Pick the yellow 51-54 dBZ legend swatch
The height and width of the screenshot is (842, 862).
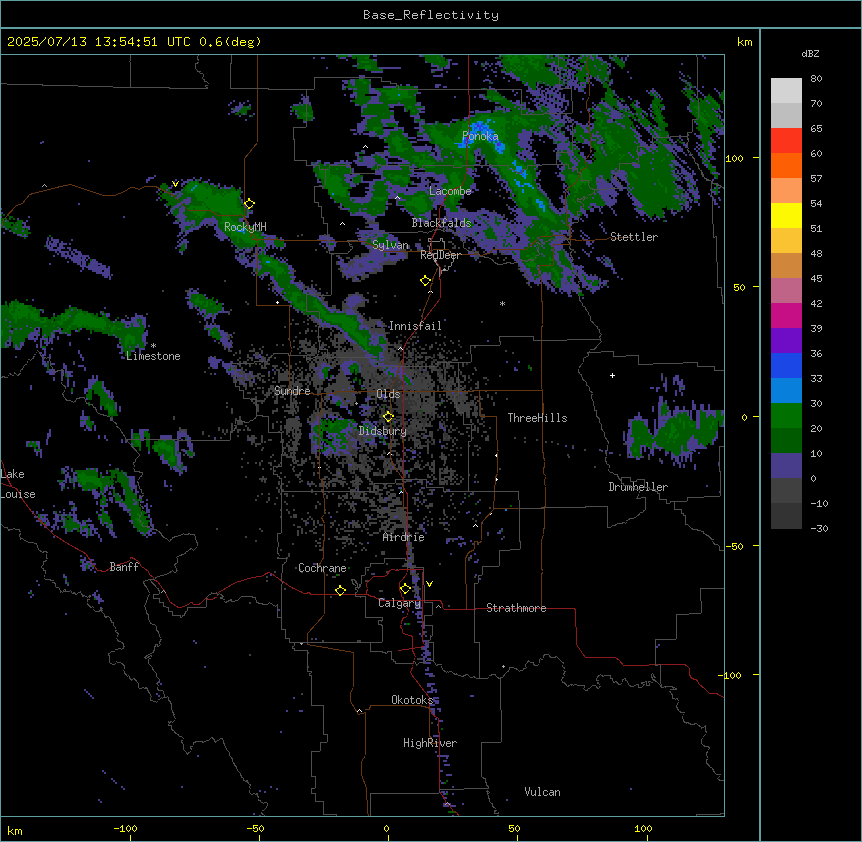786,215
